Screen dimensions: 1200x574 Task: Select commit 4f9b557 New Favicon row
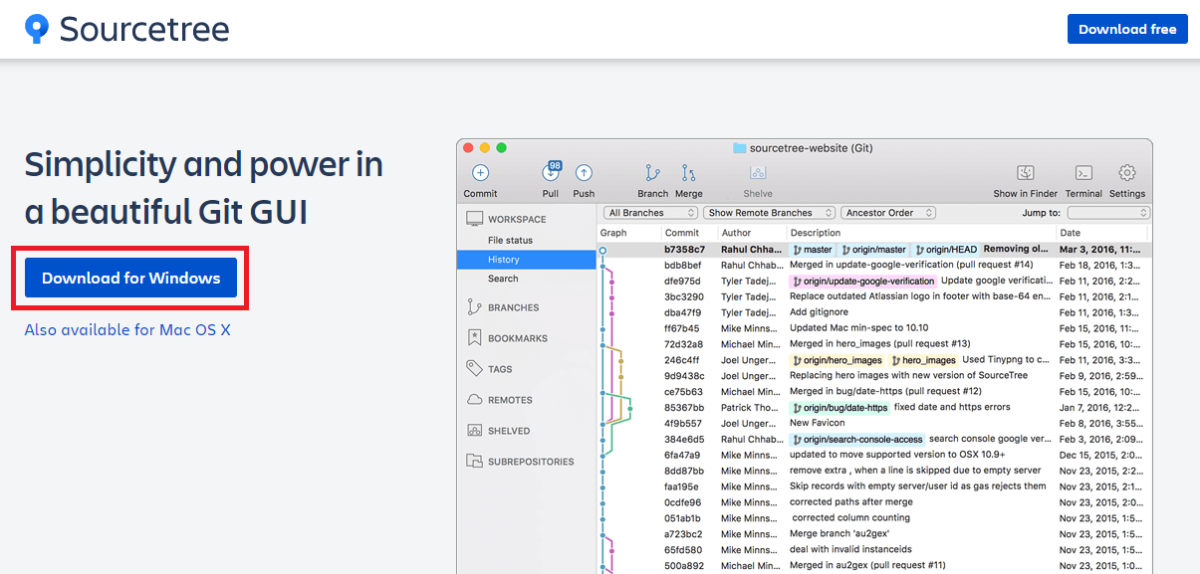pyautogui.click(x=874, y=423)
